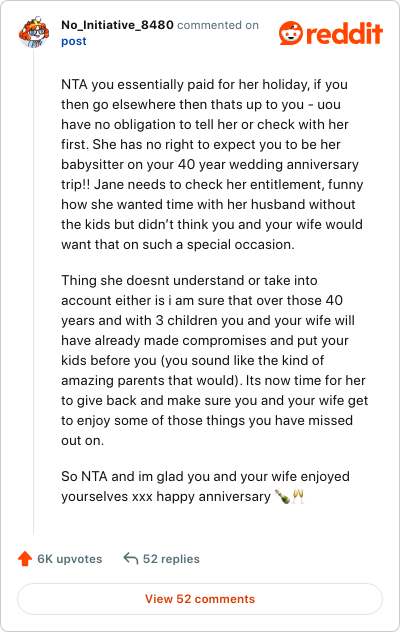Upvote using the orange arrow icon

coord(25,559)
